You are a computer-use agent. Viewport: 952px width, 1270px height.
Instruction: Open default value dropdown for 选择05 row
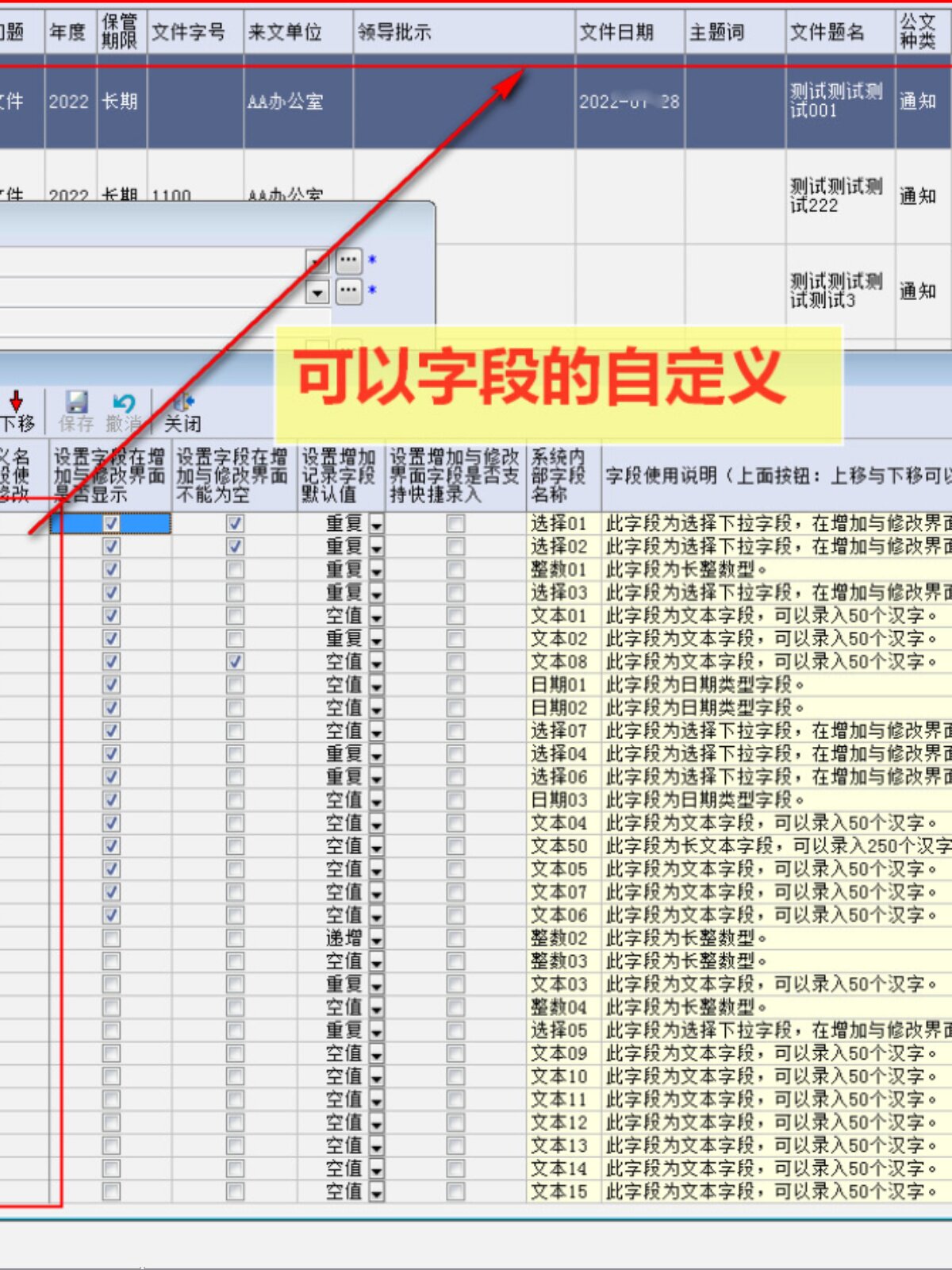point(376,1030)
